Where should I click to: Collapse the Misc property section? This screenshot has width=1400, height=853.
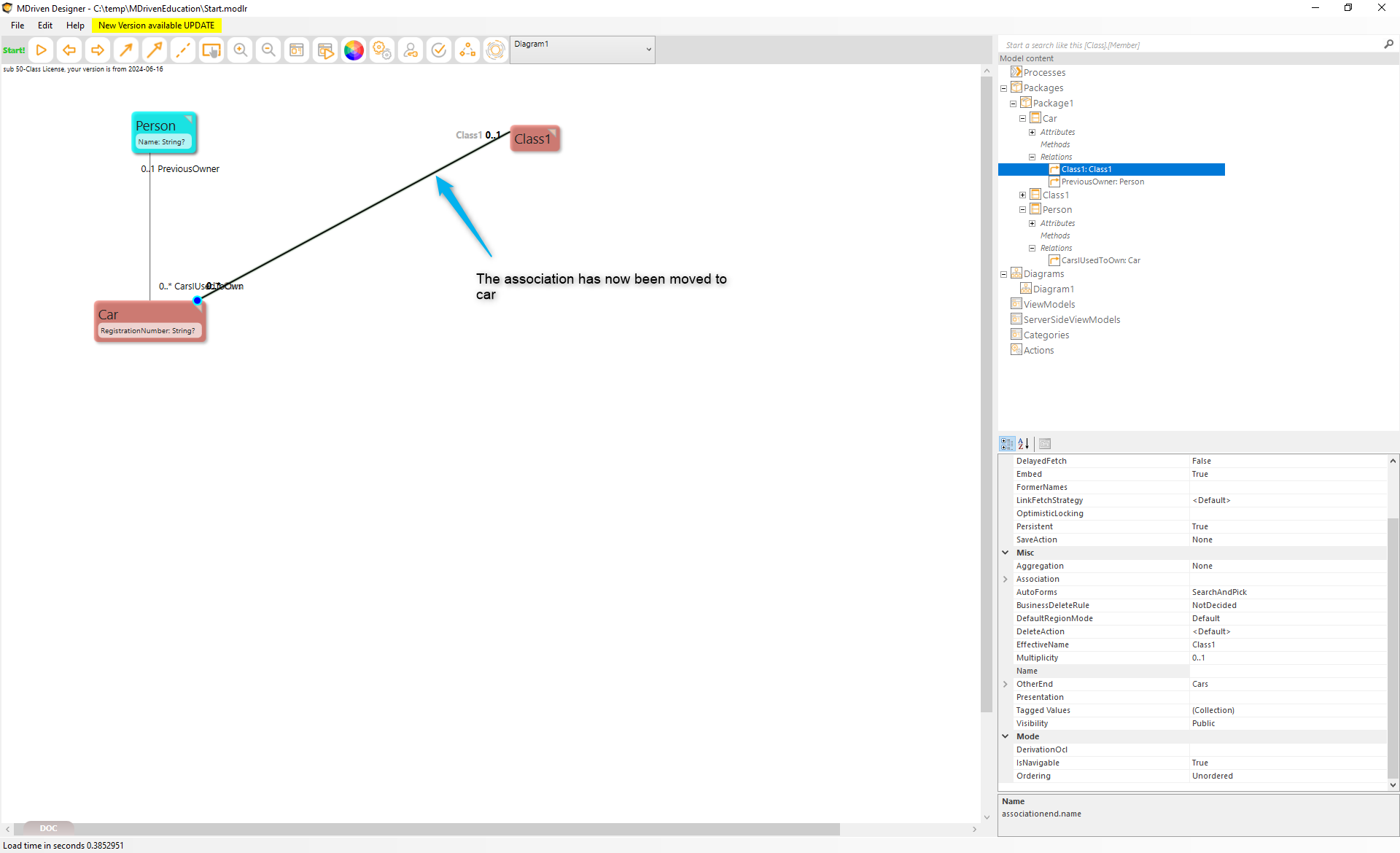pos(1005,553)
